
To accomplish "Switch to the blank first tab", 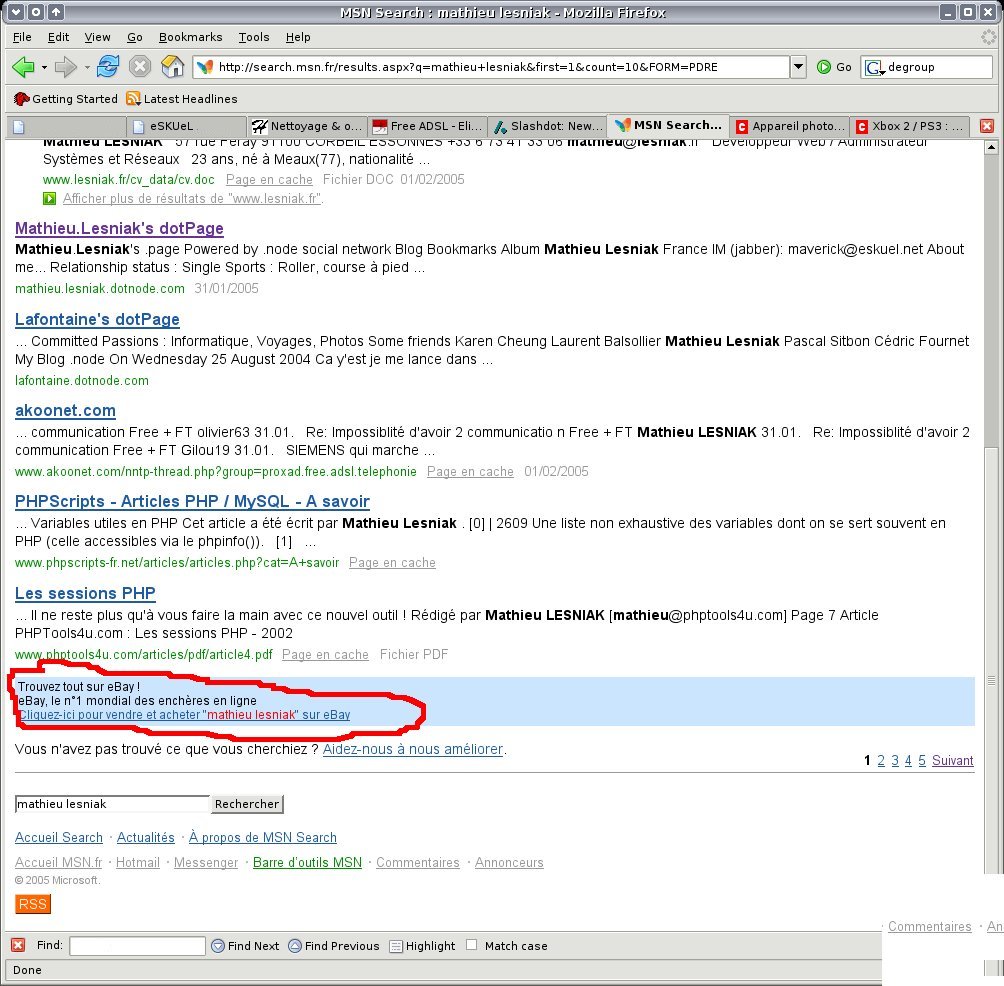I will [67, 126].
